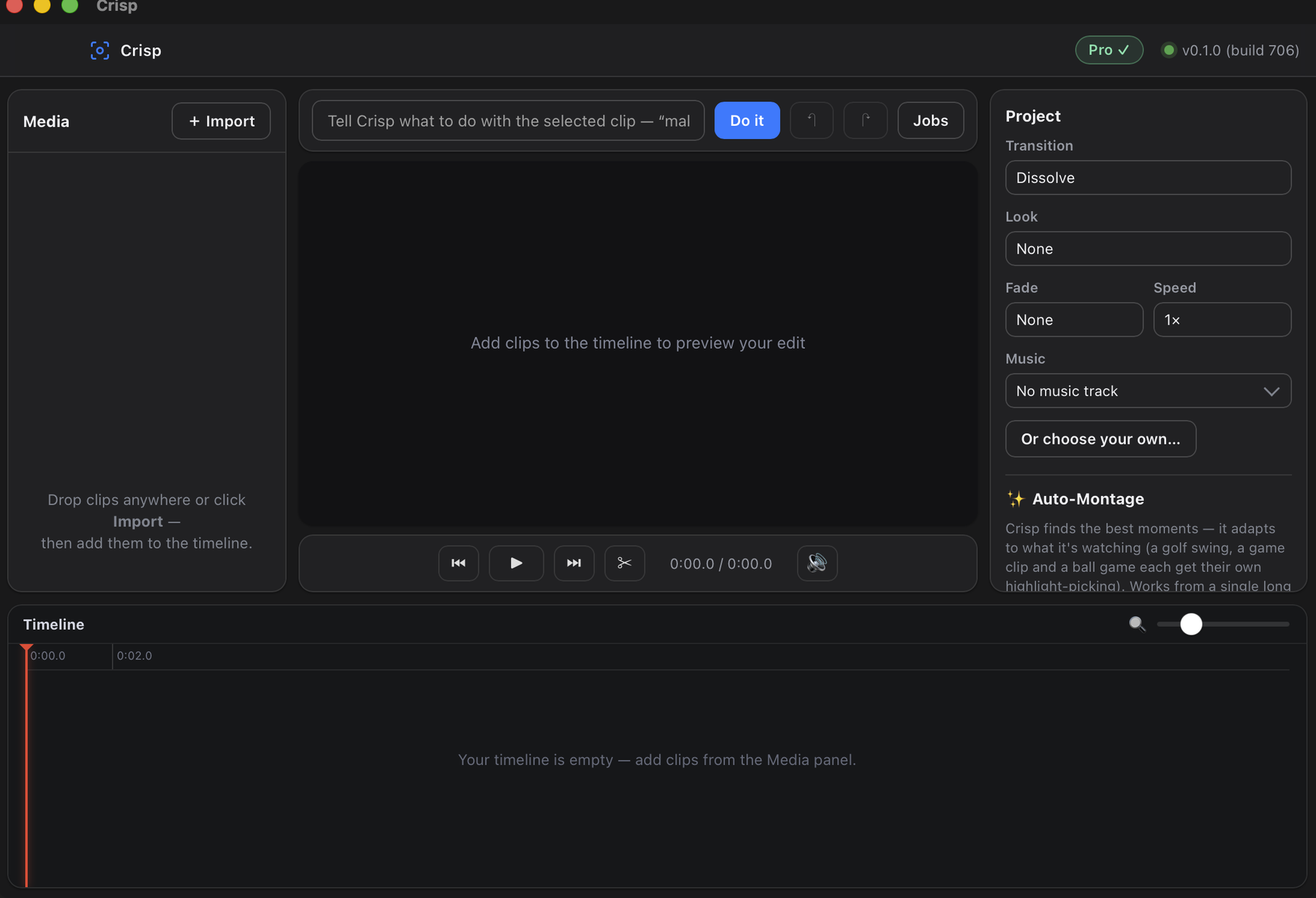Open the Look dropdown showing None
This screenshot has width=1316, height=898.
1148,249
